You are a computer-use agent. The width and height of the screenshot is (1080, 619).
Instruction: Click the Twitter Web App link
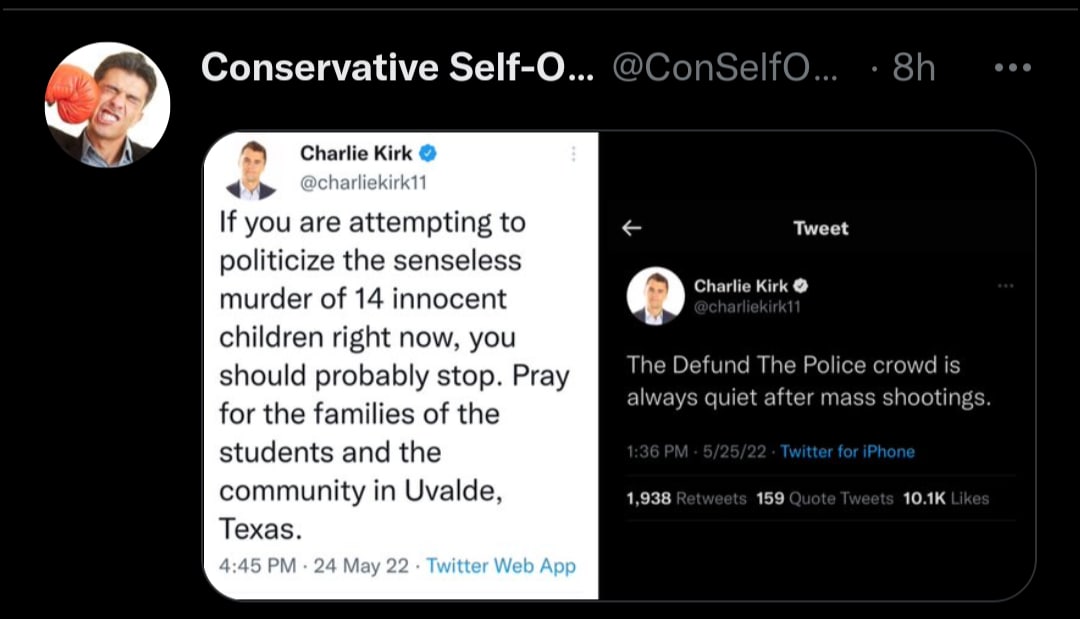(501, 565)
